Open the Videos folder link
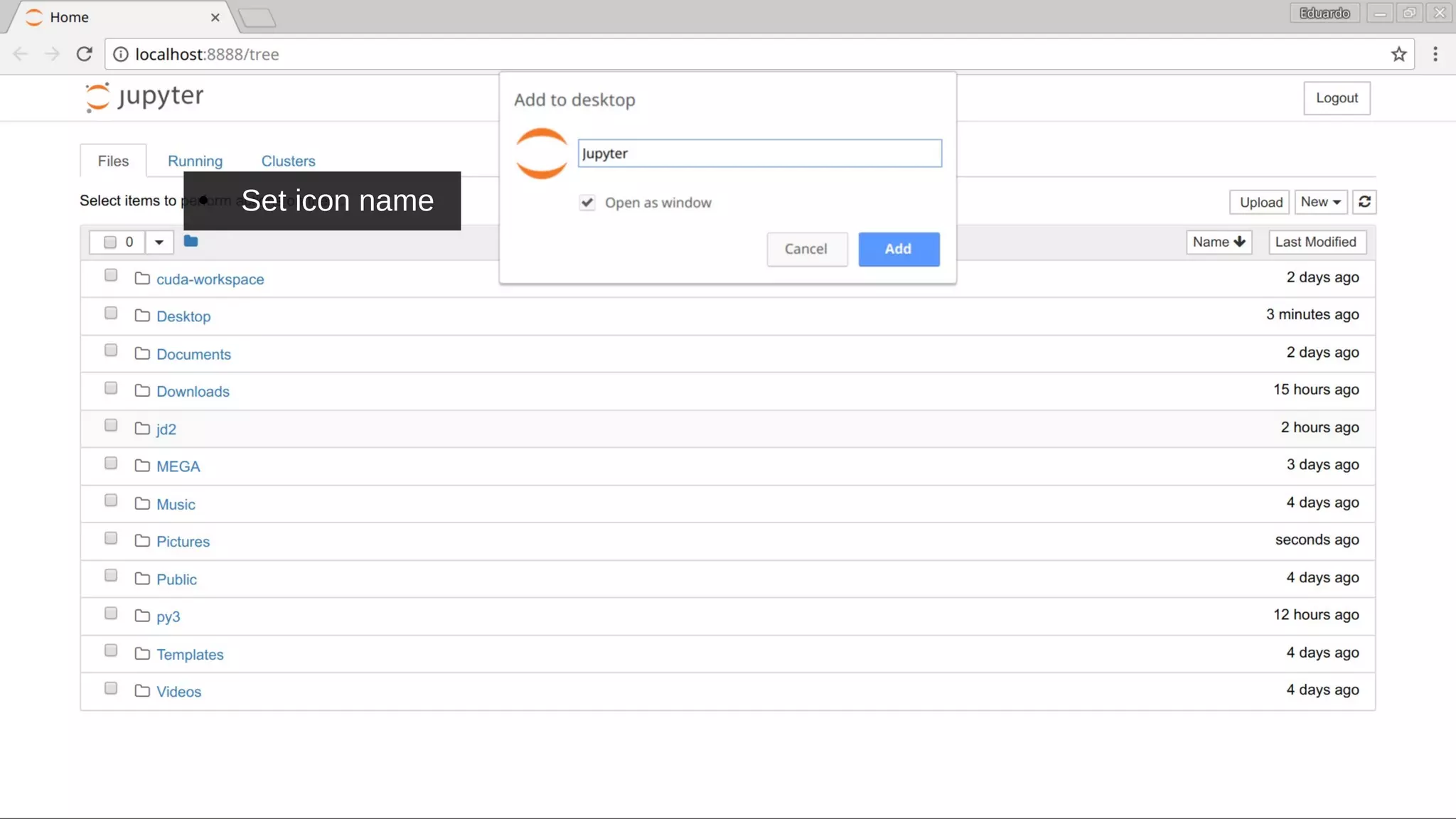Image resolution: width=1456 pixels, height=819 pixels. tap(178, 692)
